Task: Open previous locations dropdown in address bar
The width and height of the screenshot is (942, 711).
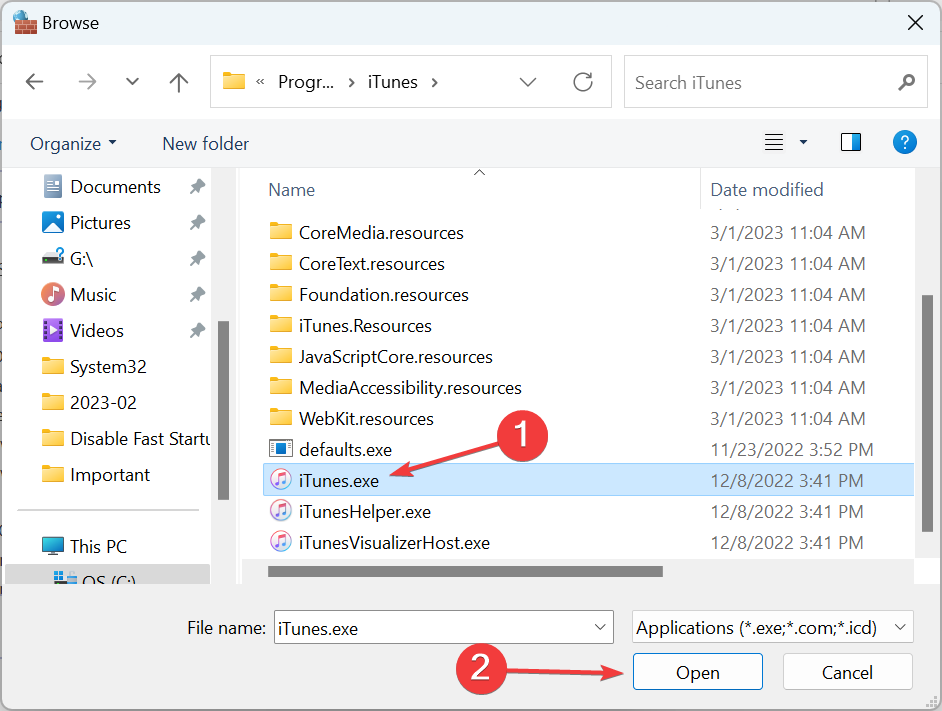Action: pyautogui.click(x=527, y=82)
